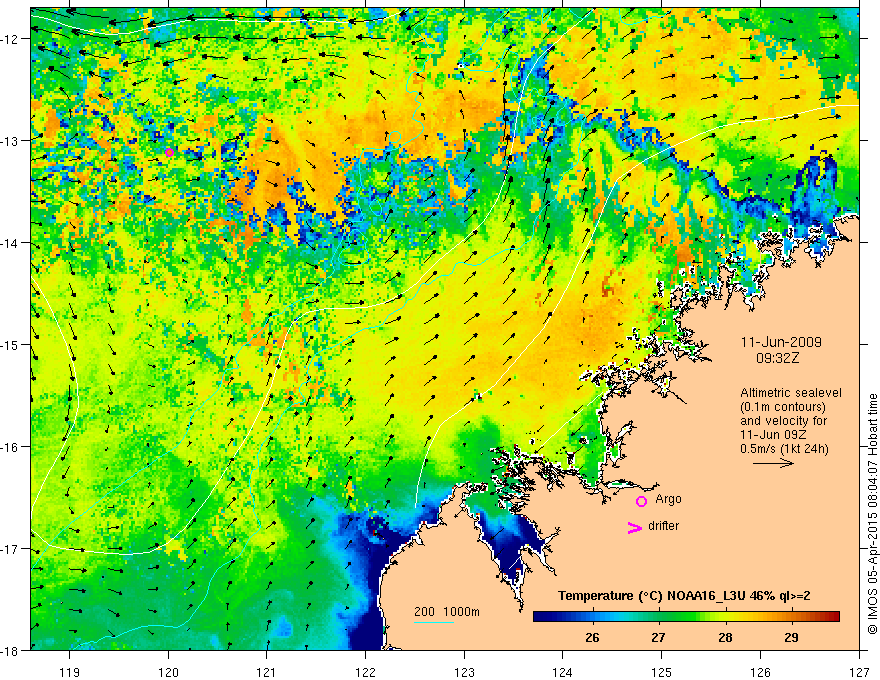Click the 'and velocity for' caption line

[783, 421]
